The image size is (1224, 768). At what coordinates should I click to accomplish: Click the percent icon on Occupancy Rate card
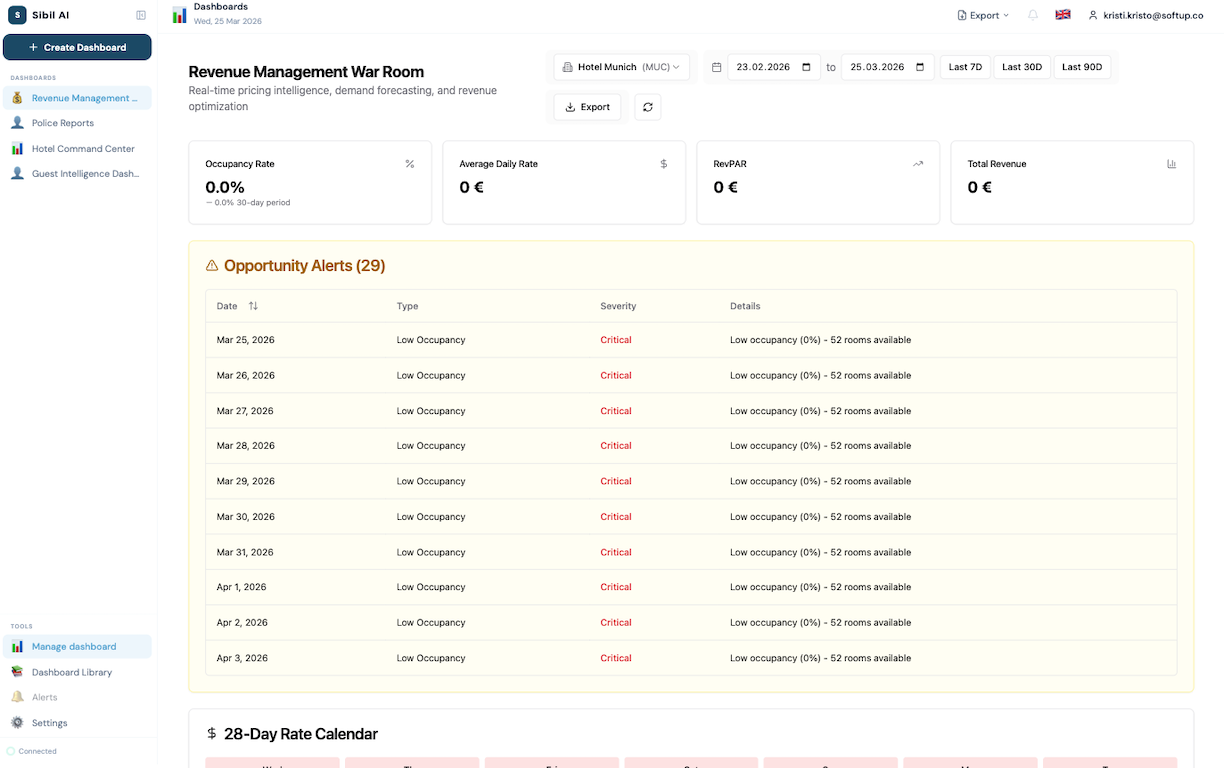pos(409,163)
